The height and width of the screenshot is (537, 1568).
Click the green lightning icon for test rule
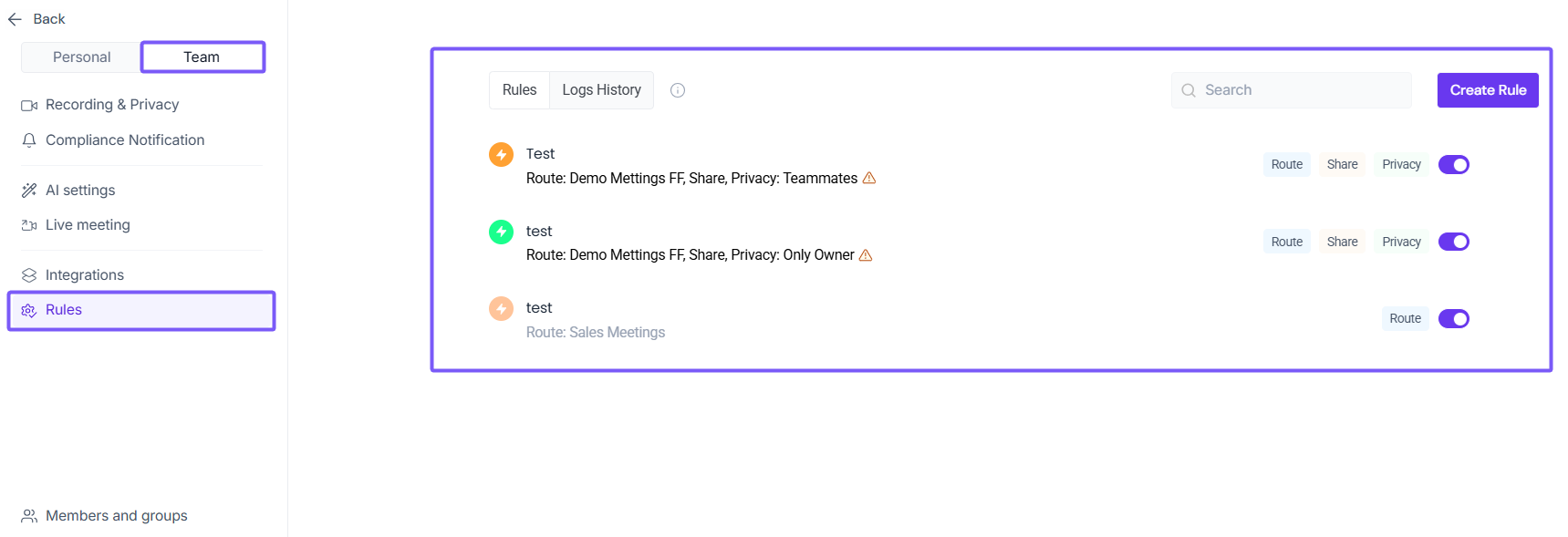tap(501, 232)
